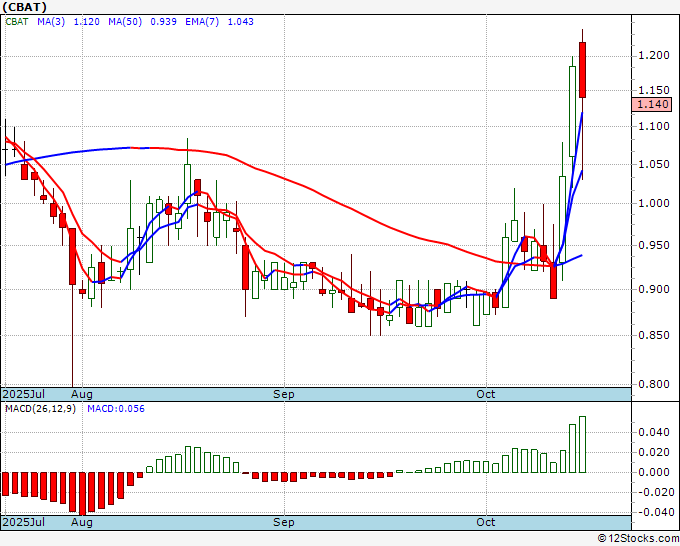Click the 0.000 MACD axis label

(654, 472)
